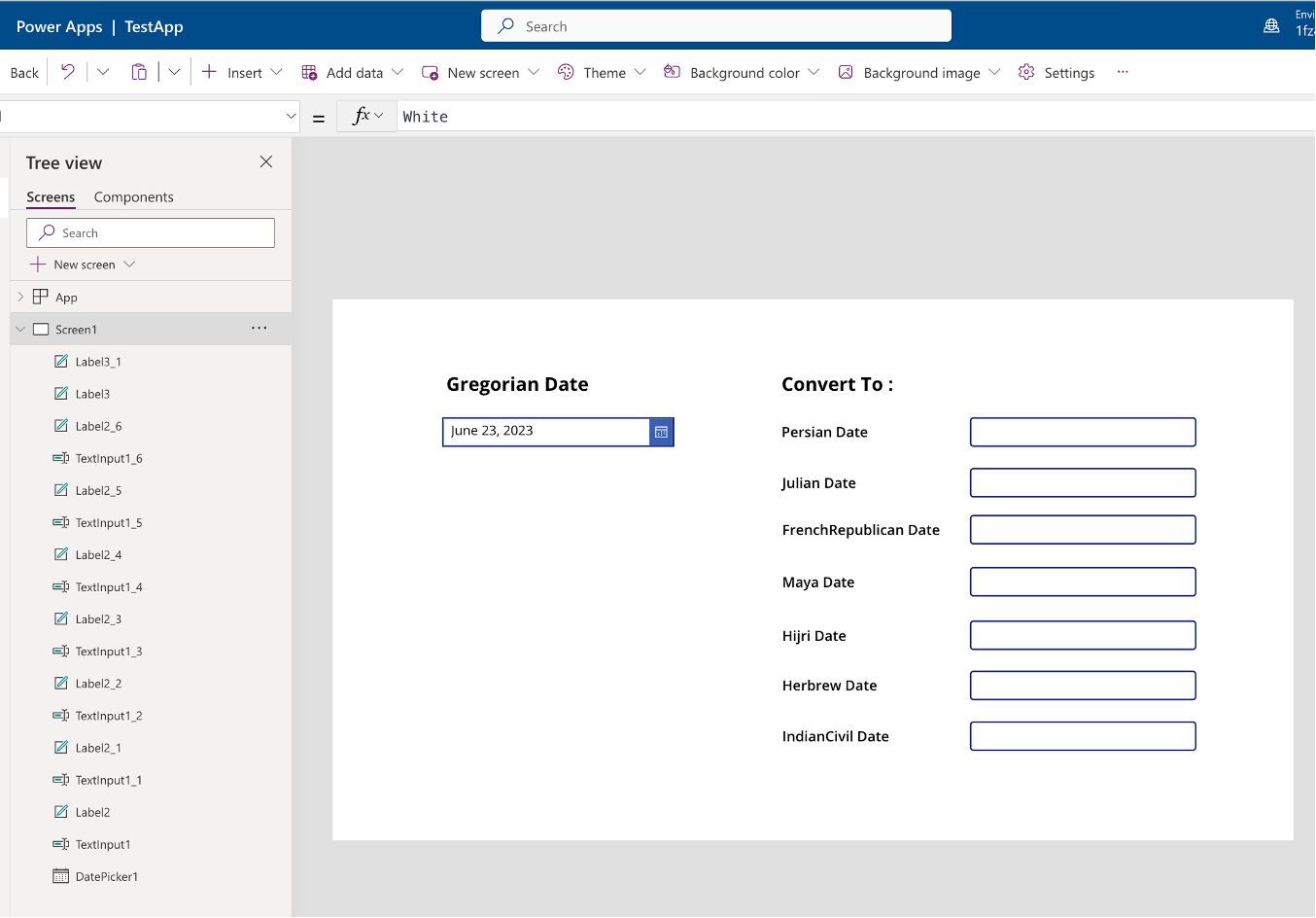Select the New screen icon in toolbar
1316x918 pixels.
(x=429, y=72)
